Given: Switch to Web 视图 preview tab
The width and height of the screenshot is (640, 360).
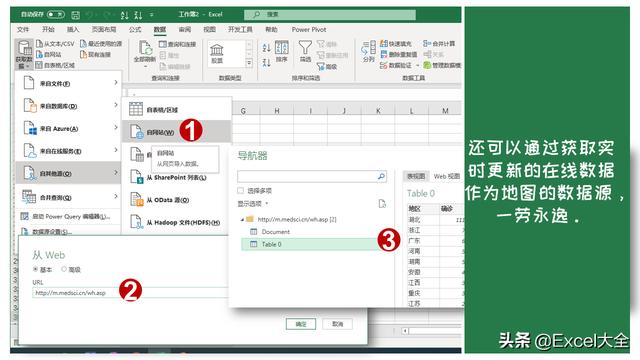Looking at the screenshot, I should (447, 176).
